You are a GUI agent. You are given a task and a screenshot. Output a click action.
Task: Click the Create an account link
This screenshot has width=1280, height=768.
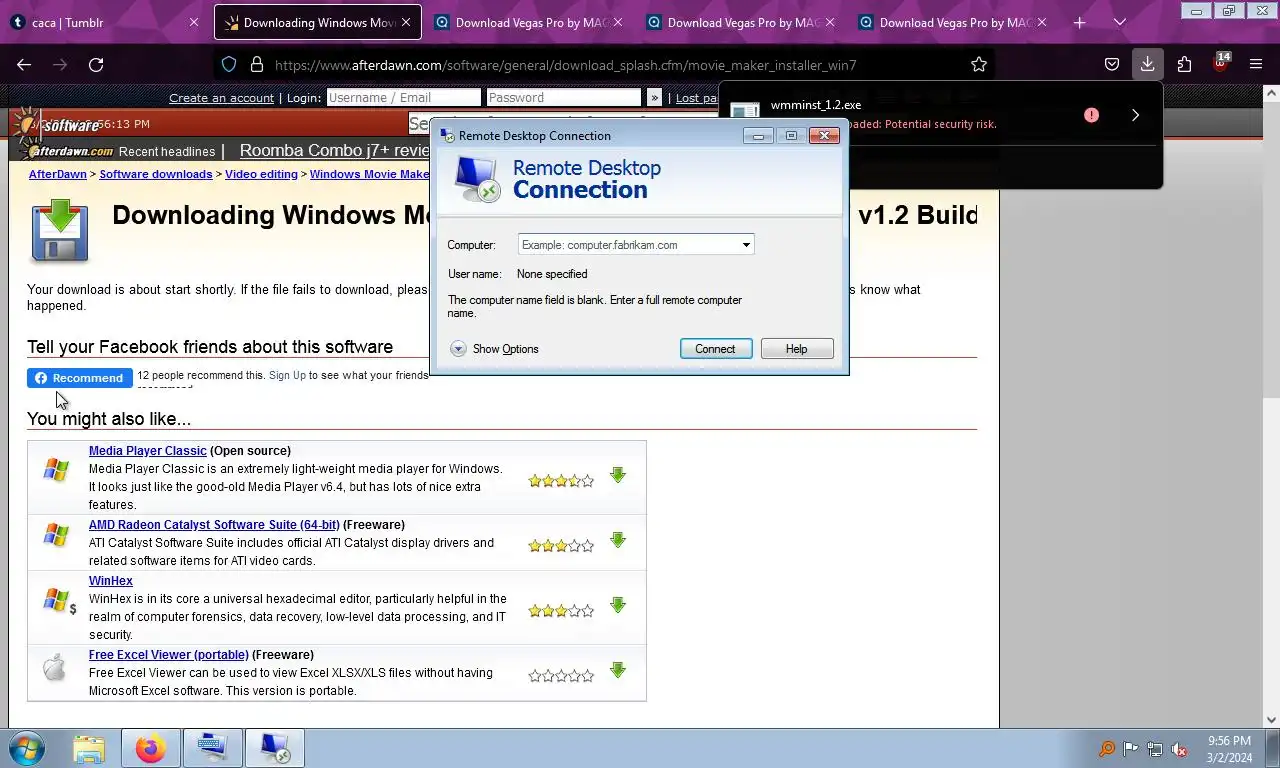tap(221, 97)
